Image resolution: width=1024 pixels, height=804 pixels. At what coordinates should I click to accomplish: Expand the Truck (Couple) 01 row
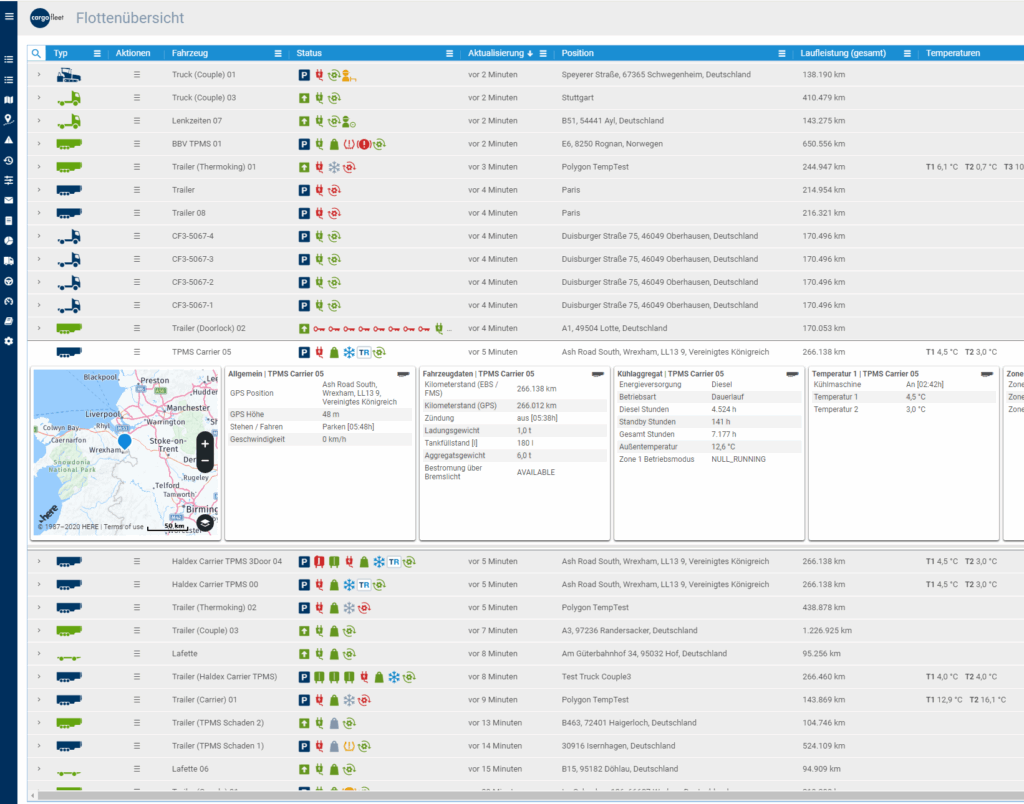(39, 75)
